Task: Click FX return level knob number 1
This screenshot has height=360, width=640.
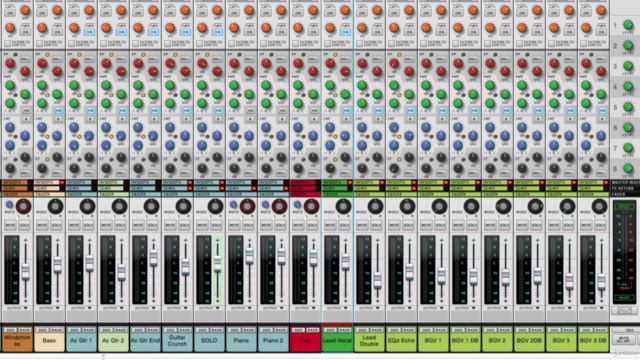Action: (628, 25)
